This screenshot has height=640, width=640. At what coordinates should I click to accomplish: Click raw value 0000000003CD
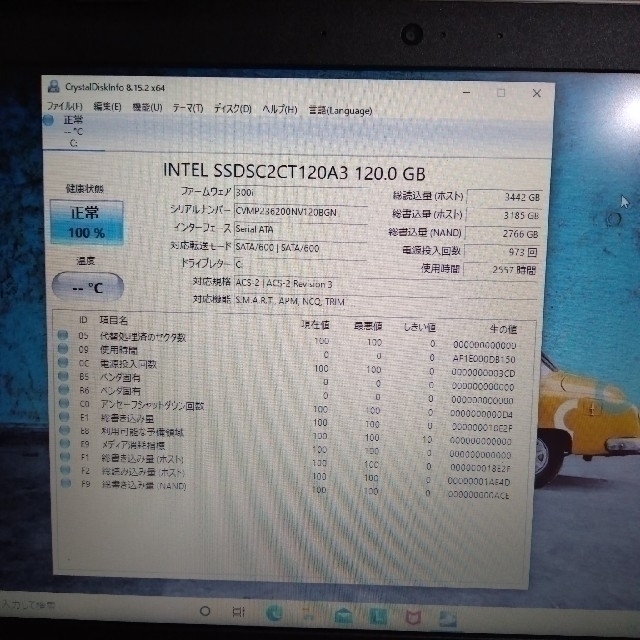click(483, 373)
